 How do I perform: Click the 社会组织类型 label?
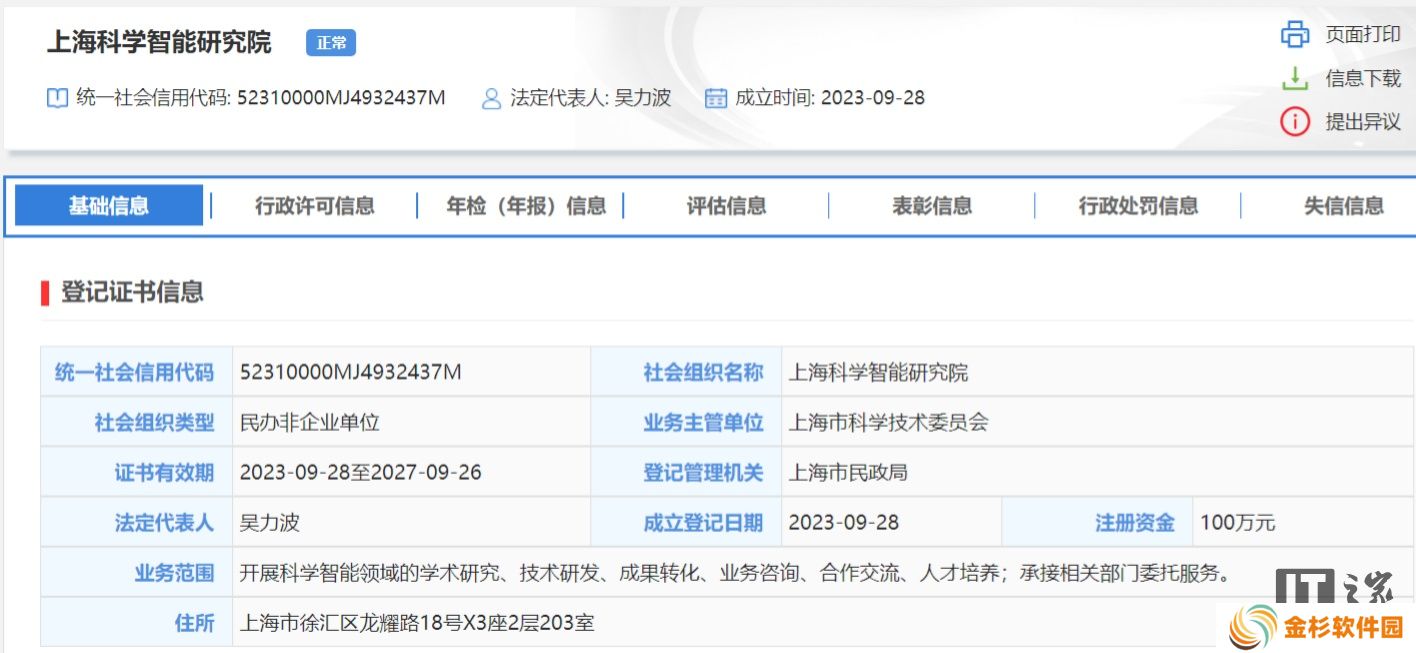pos(154,422)
